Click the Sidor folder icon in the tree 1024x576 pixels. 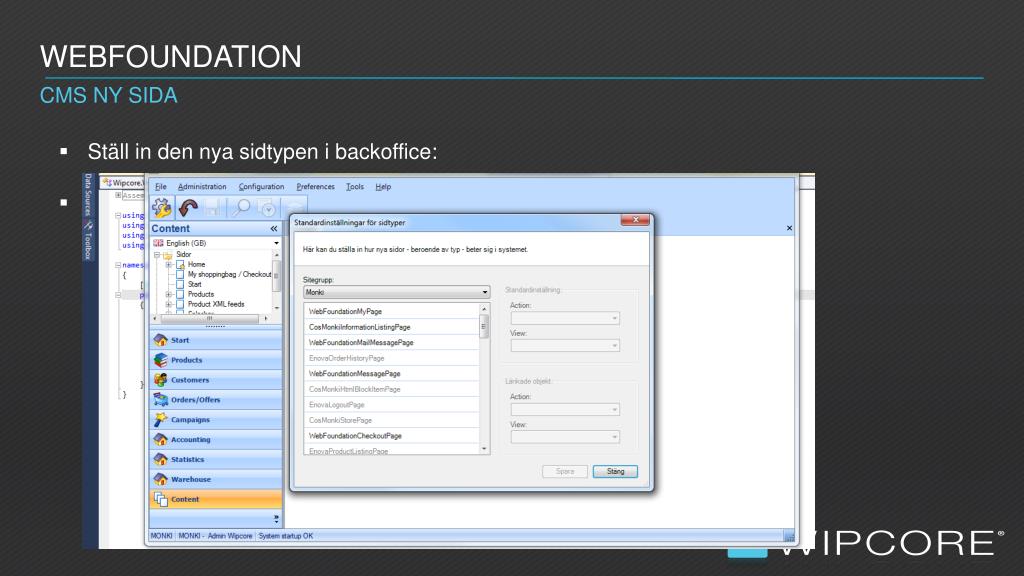tap(168, 255)
